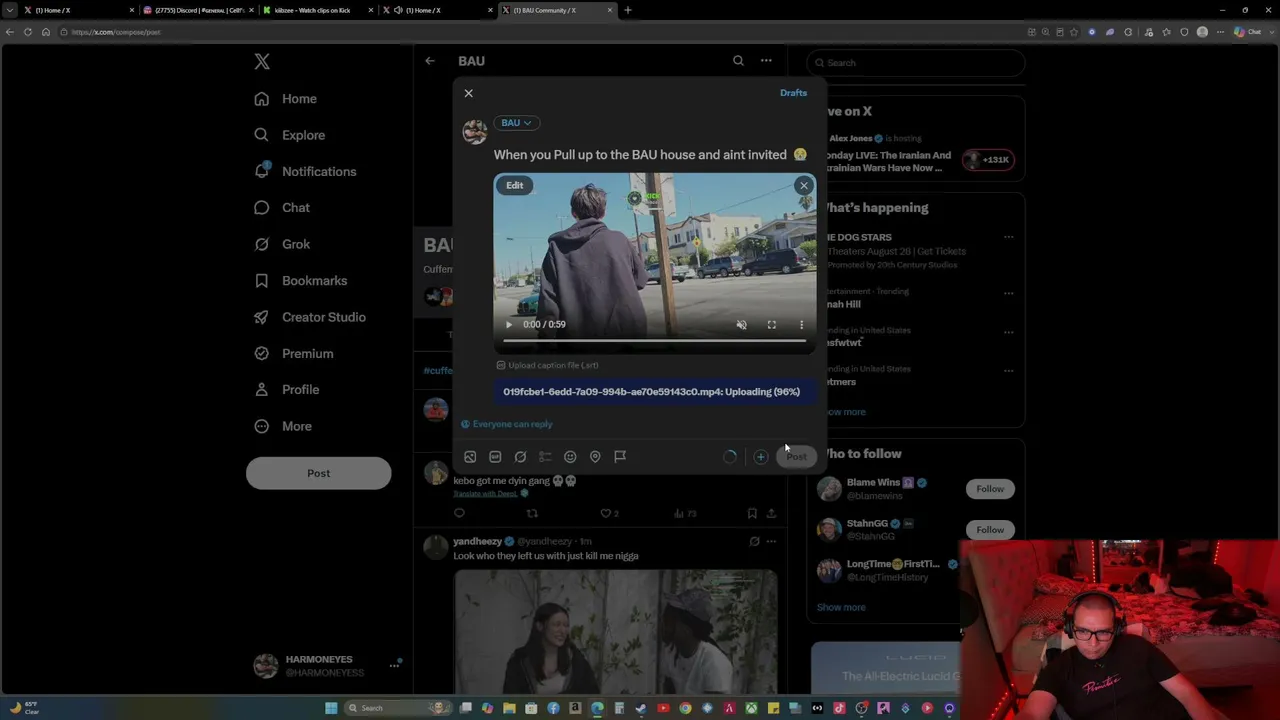Open the HARMONEYES account switcher menu
This screenshot has width=1280, height=720.
point(327,666)
